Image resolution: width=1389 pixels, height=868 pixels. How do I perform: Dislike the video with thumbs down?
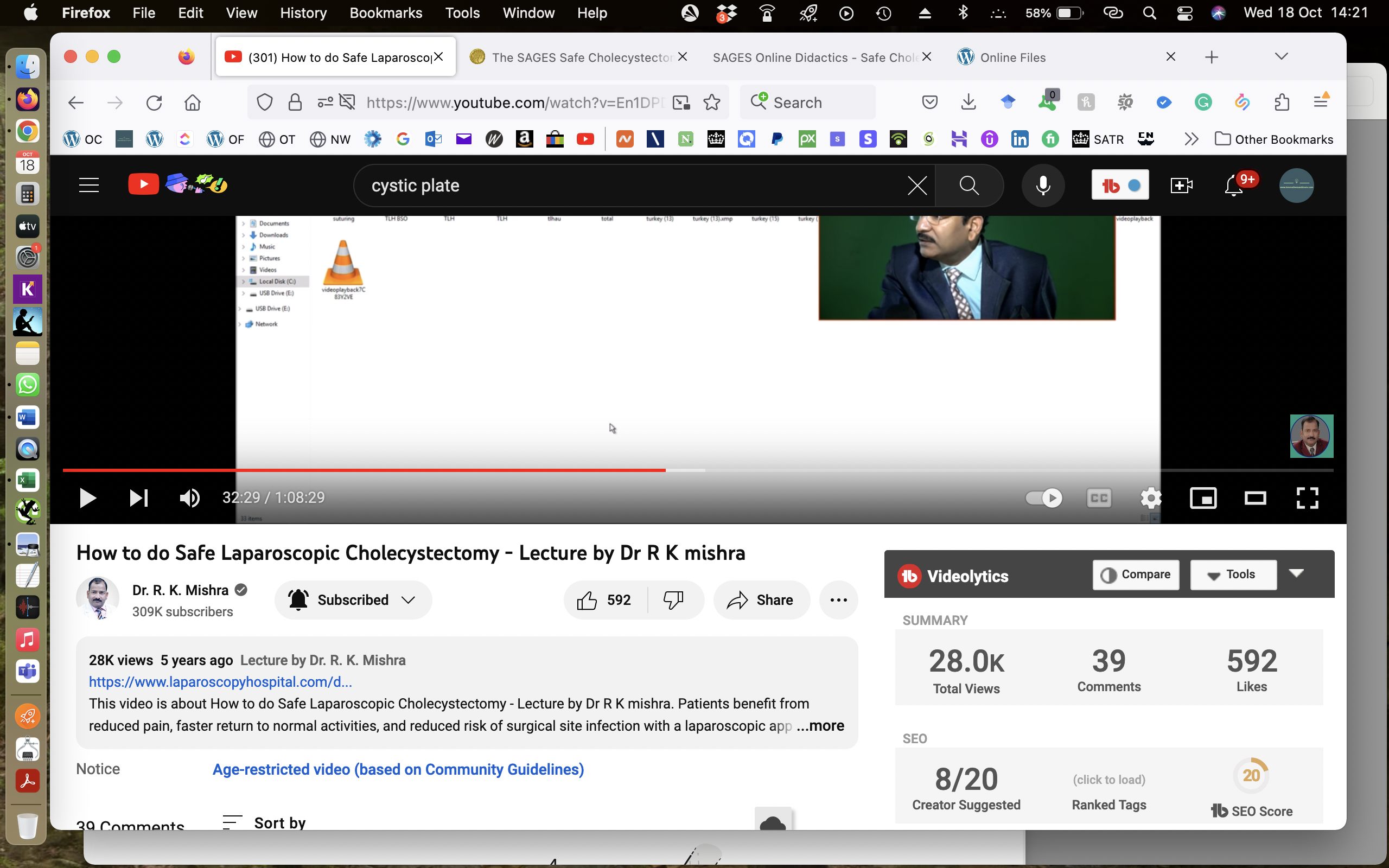[674, 600]
